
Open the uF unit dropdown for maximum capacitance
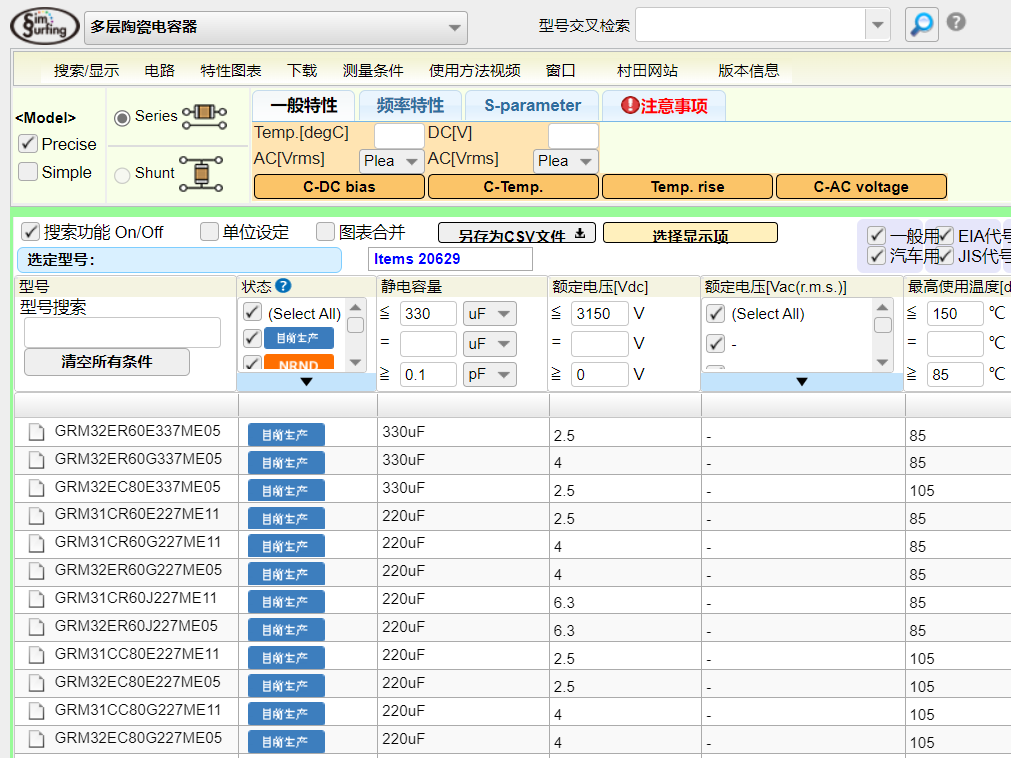point(490,314)
